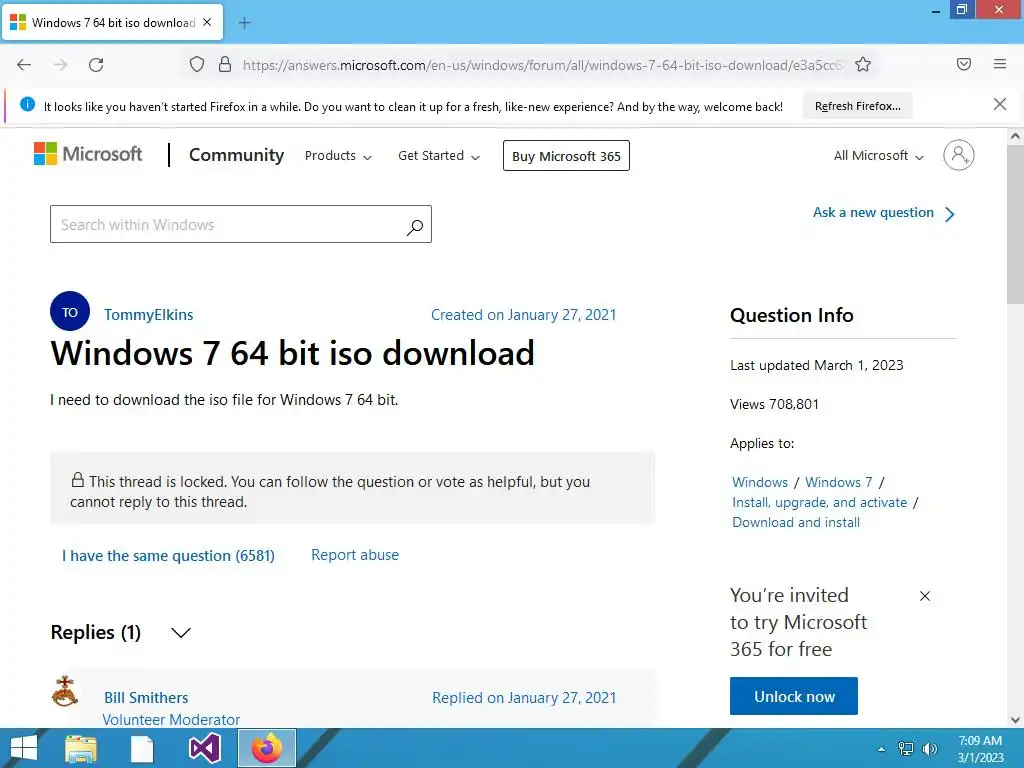Click the Firefox taskbar icon
This screenshot has height=768, width=1024.
266,748
